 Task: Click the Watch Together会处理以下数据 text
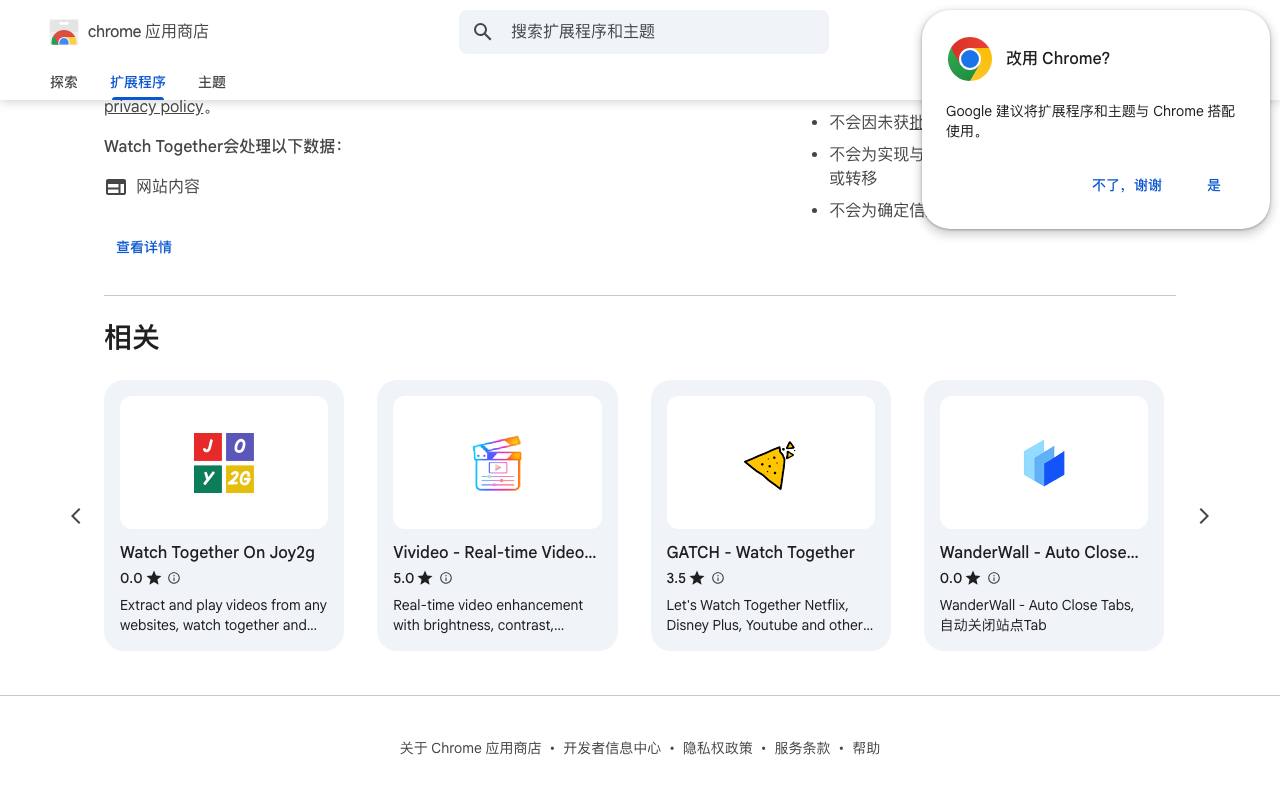click(x=223, y=147)
